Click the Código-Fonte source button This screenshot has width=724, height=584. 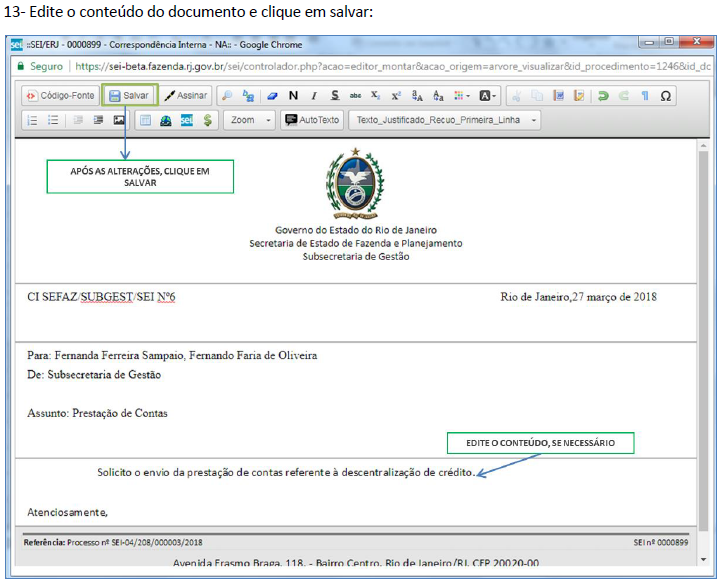60,96
